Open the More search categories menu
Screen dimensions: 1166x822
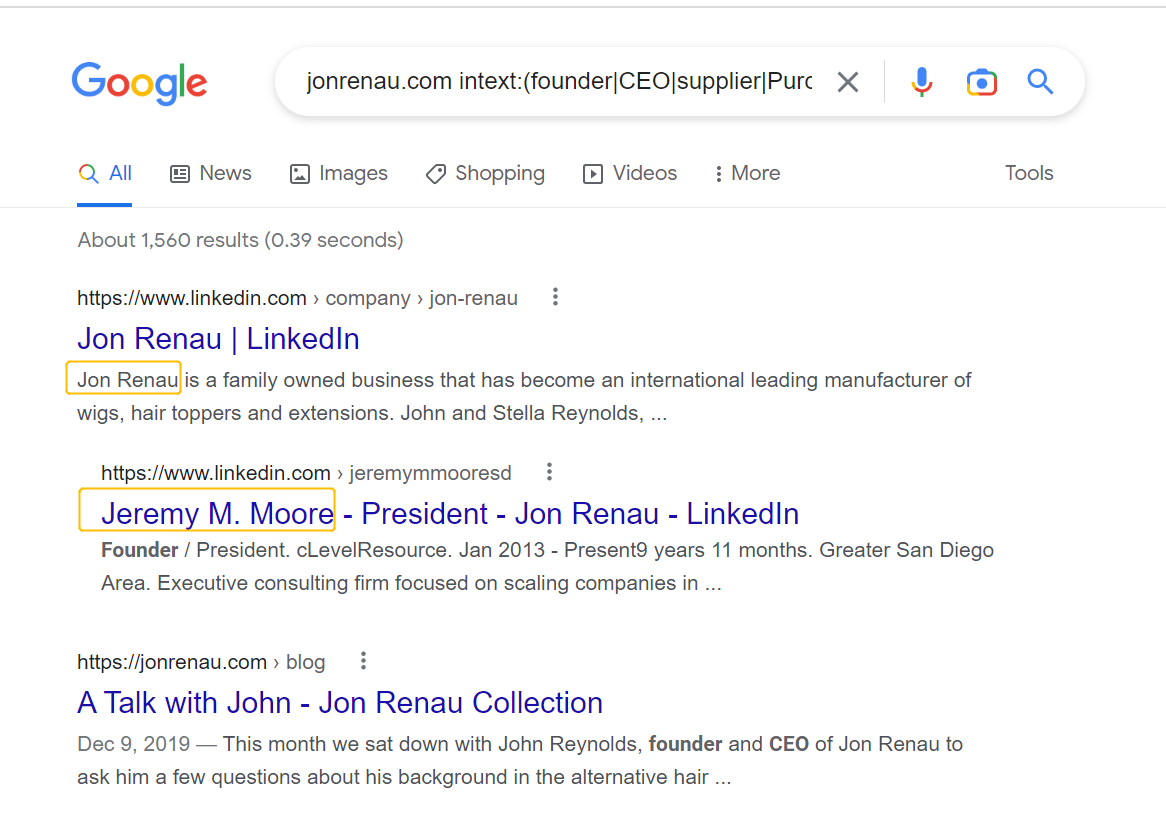[x=747, y=173]
